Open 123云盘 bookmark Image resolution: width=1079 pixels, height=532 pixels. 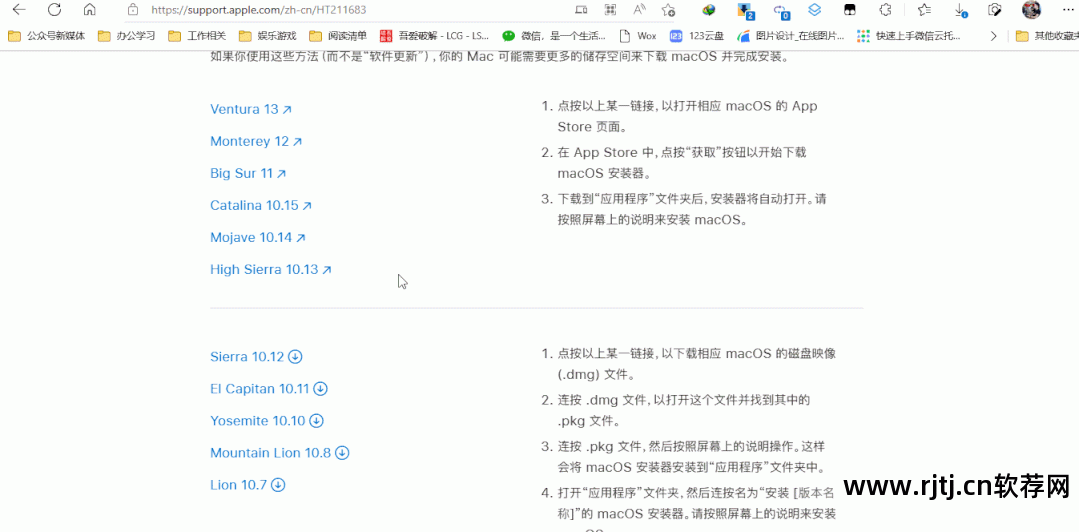coord(697,36)
